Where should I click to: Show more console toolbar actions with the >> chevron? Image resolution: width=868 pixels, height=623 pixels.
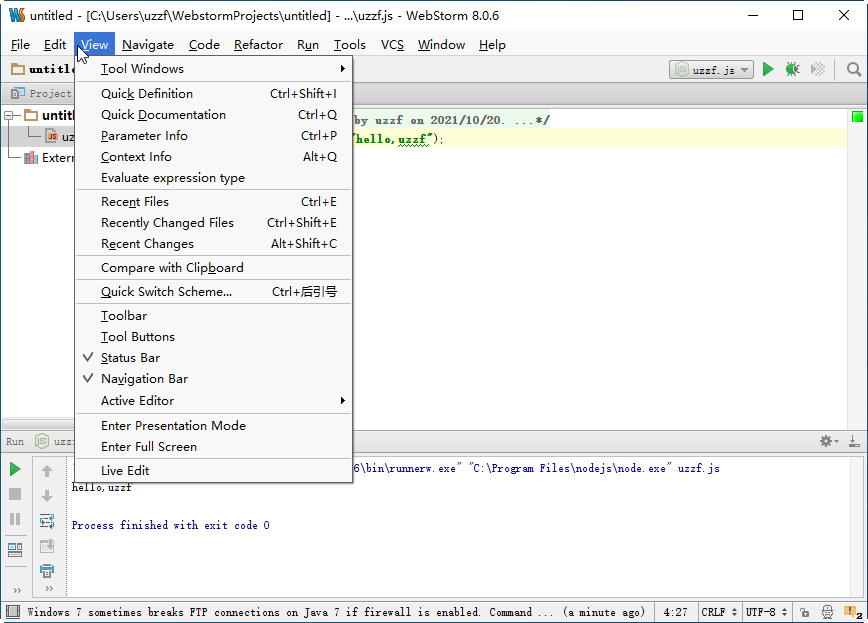[49, 588]
